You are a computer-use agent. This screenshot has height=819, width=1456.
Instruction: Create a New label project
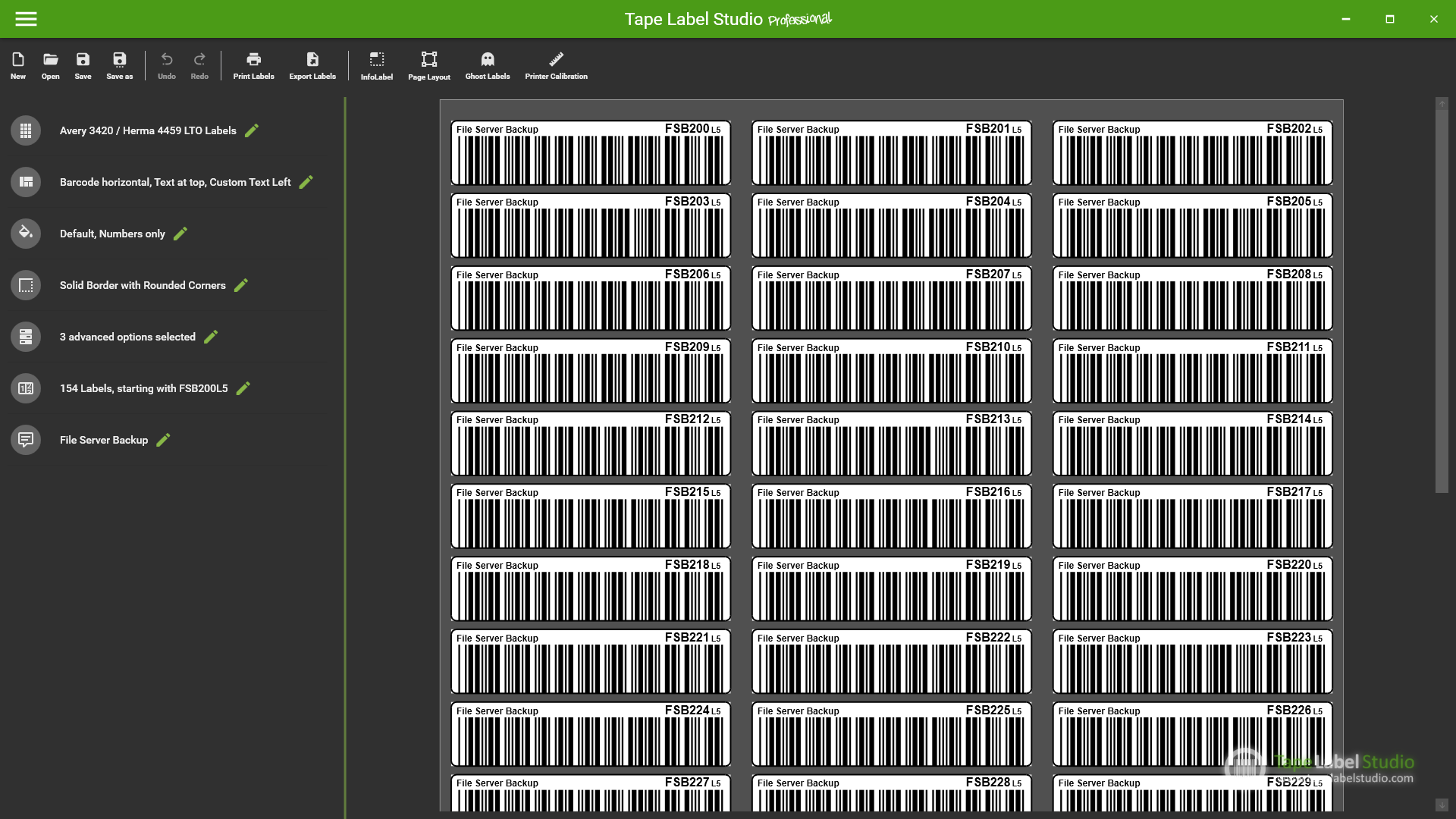[18, 65]
